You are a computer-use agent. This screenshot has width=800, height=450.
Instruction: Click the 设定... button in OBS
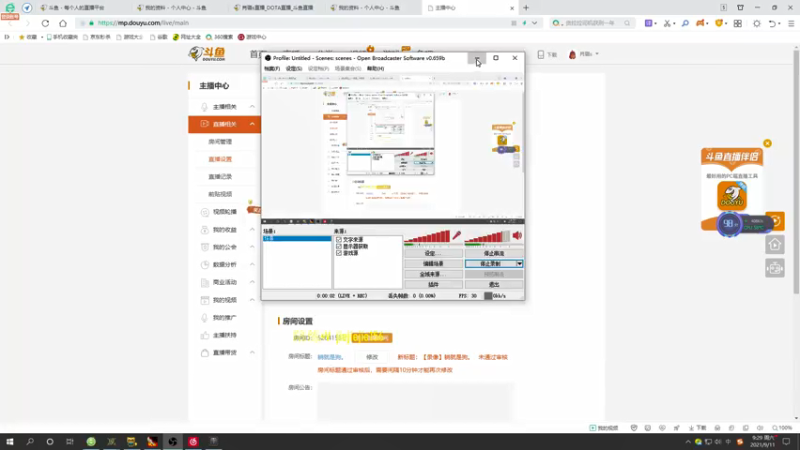433,253
